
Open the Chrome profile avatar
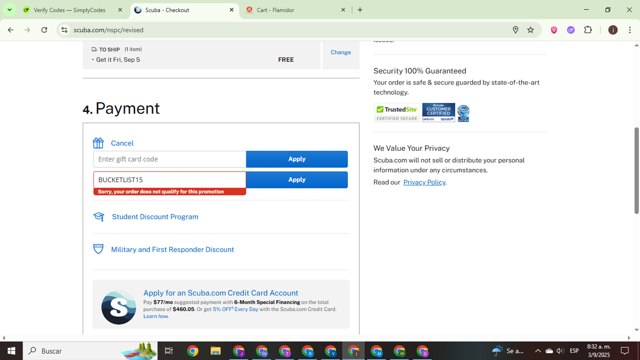pos(613,30)
